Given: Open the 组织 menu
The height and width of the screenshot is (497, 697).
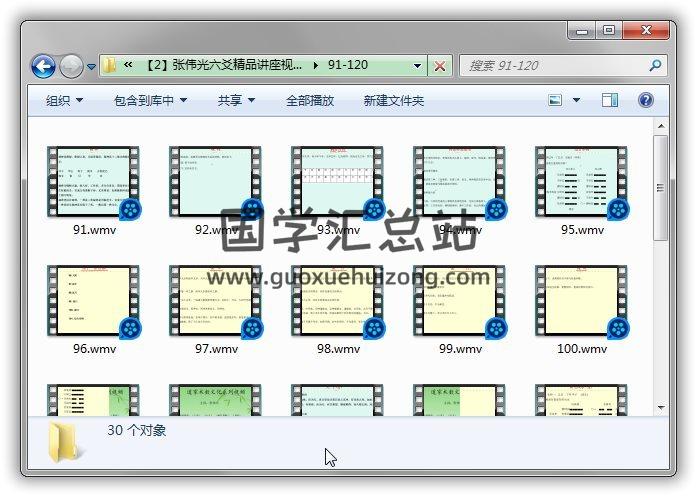Looking at the screenshot, I should tap(64, 100).
